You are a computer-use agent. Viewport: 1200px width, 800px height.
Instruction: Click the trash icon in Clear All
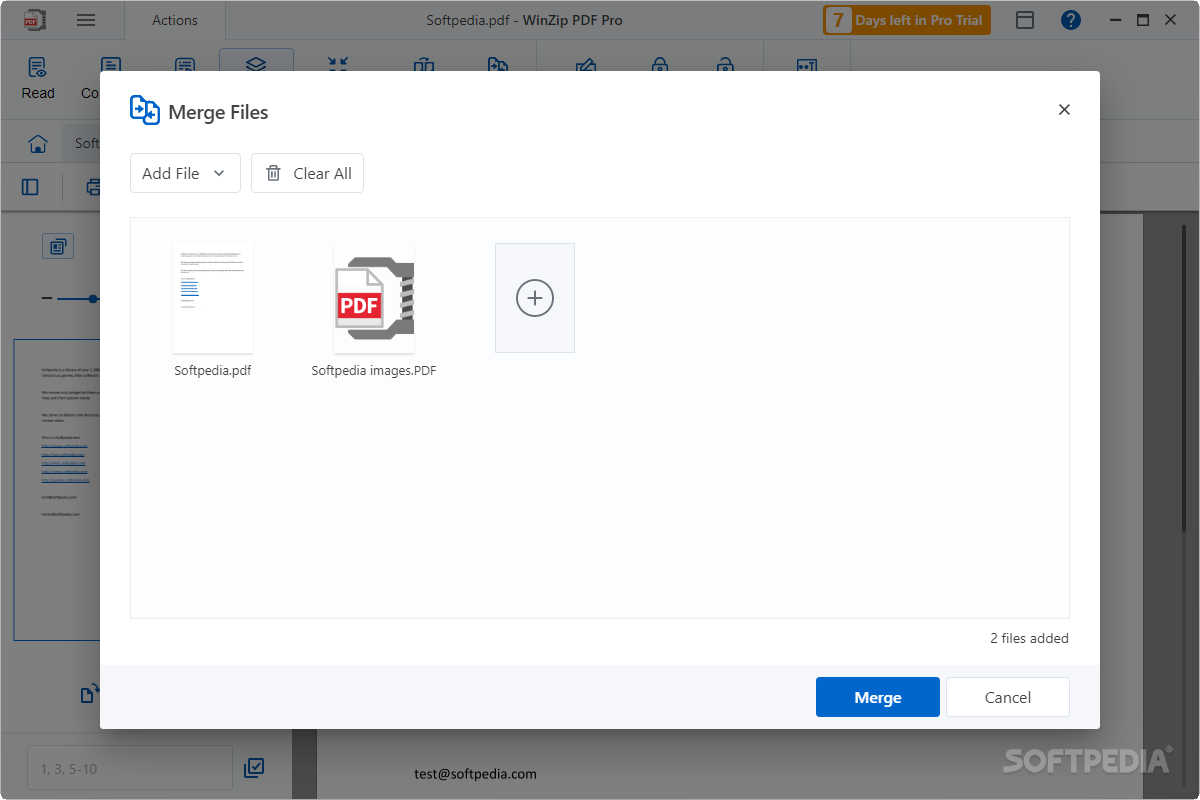point(273,173)
